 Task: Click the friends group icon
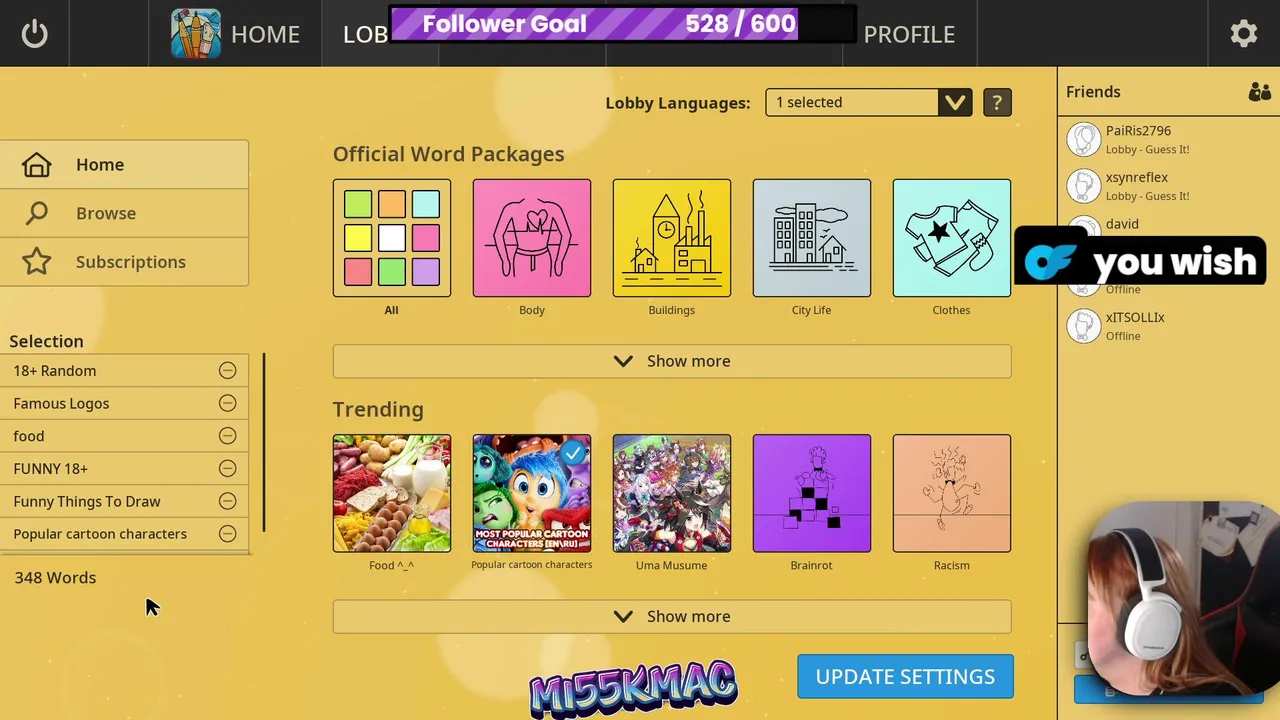[1259, 92]
